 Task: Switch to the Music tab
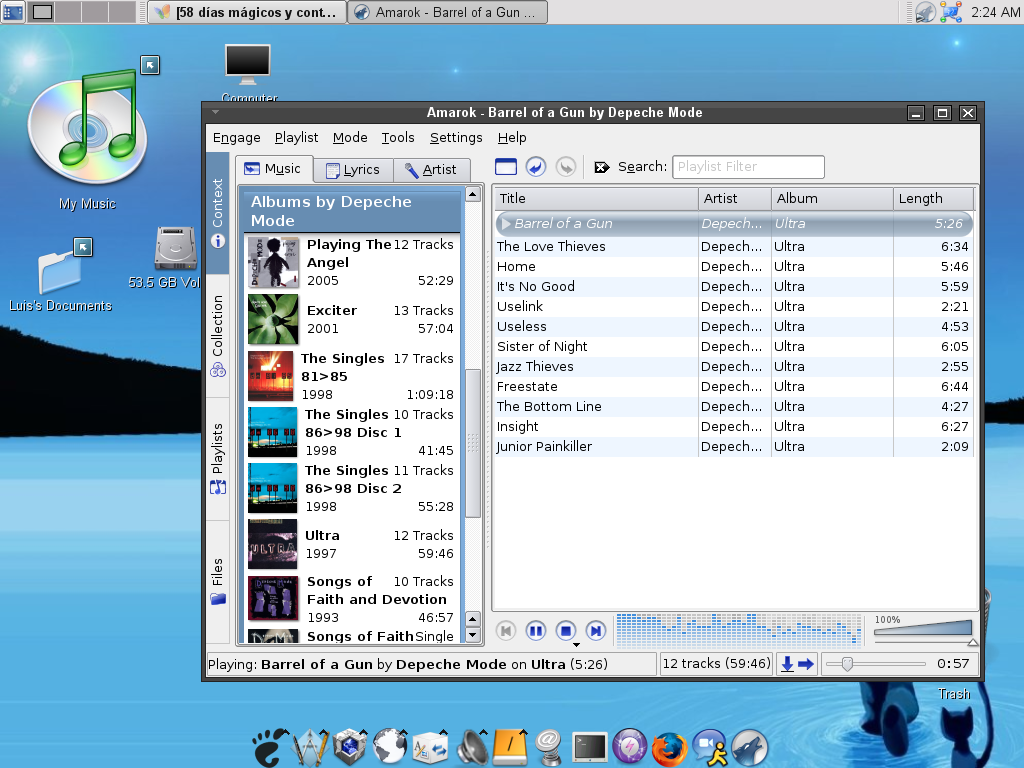click(273, 168)
